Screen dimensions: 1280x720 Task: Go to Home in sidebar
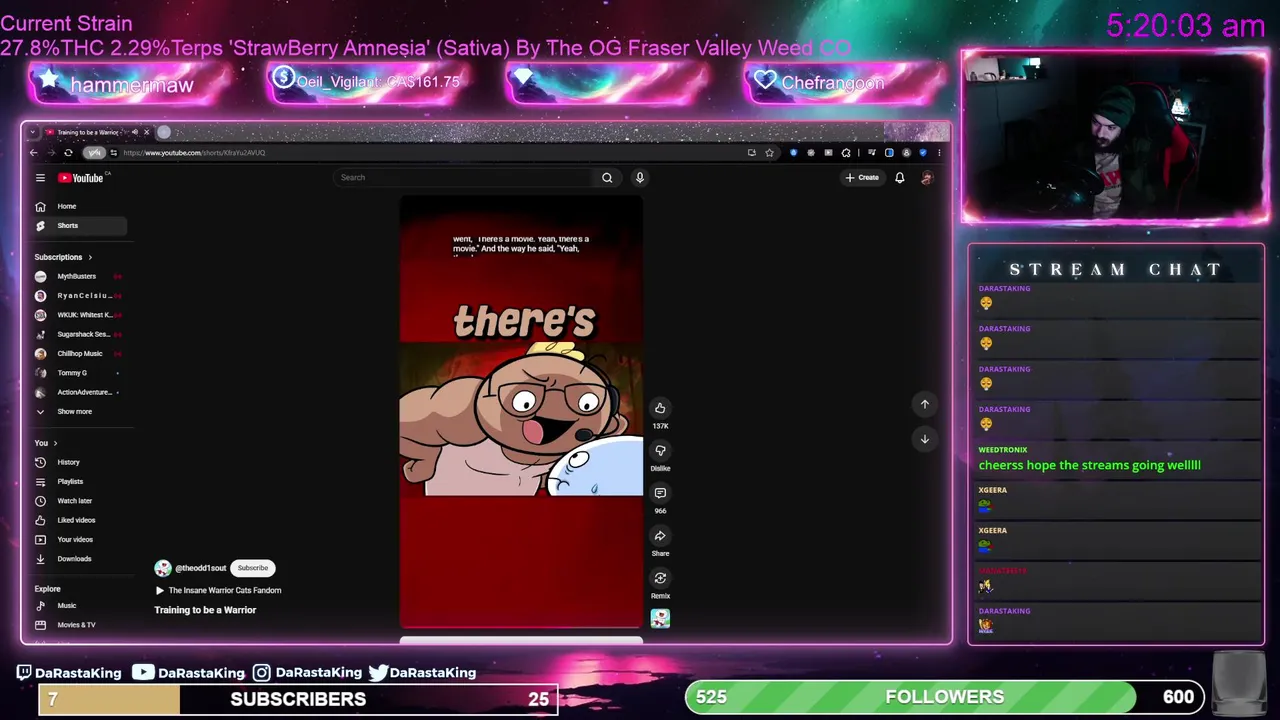[x=78, y=206]
